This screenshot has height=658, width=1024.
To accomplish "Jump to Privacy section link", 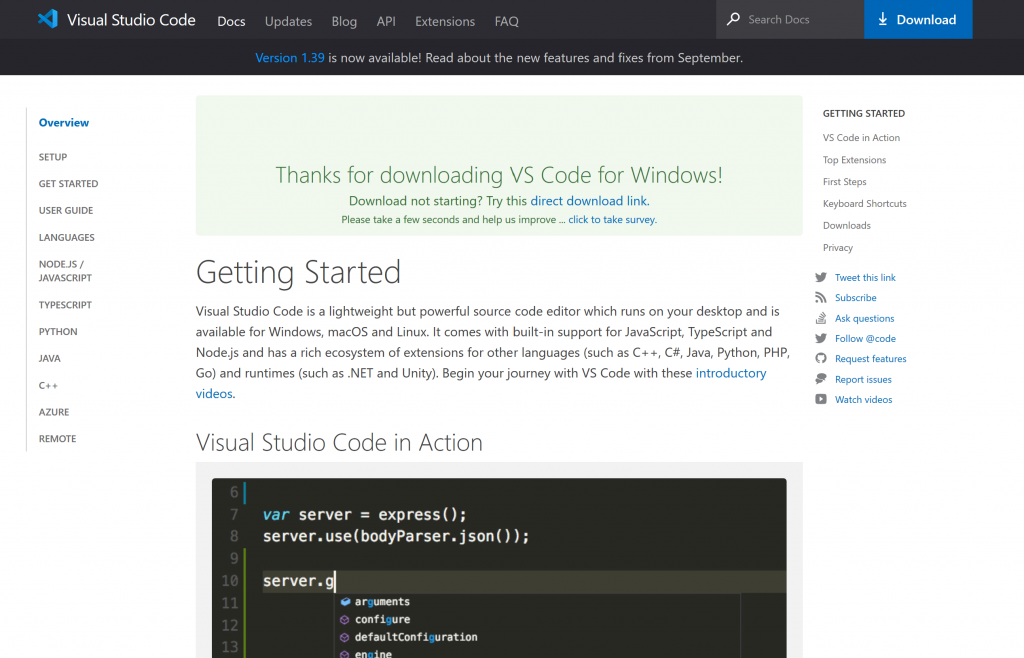I will pos(837,248).
